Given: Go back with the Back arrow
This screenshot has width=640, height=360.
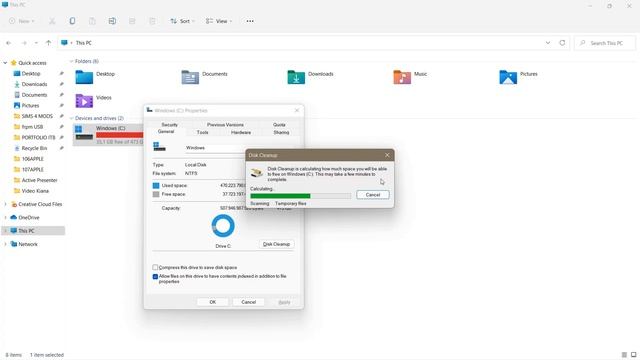Looking at the screenshot, I should click(x=9, y=43).
